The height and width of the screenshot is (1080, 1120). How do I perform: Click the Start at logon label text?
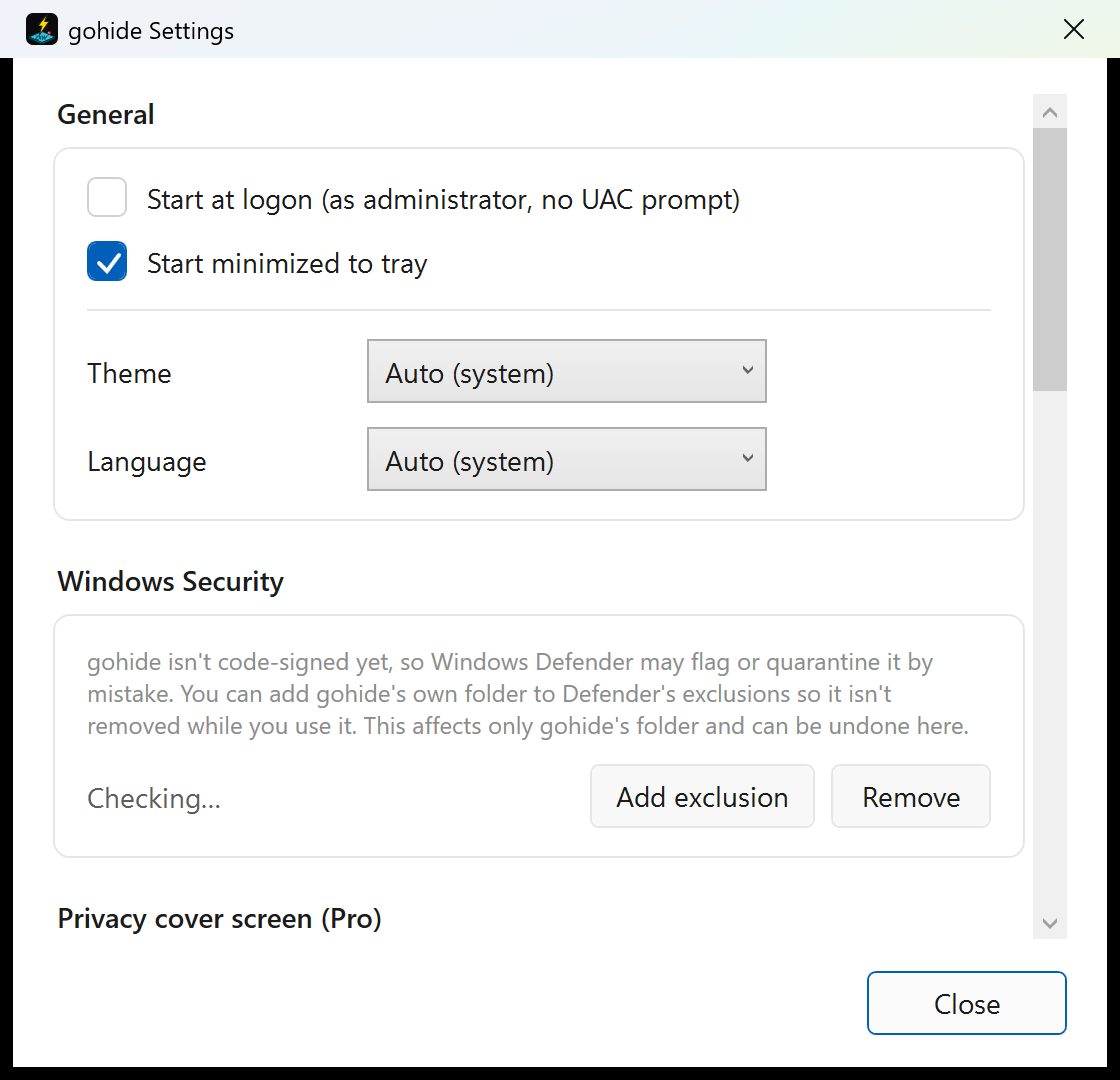click(443, 199)
